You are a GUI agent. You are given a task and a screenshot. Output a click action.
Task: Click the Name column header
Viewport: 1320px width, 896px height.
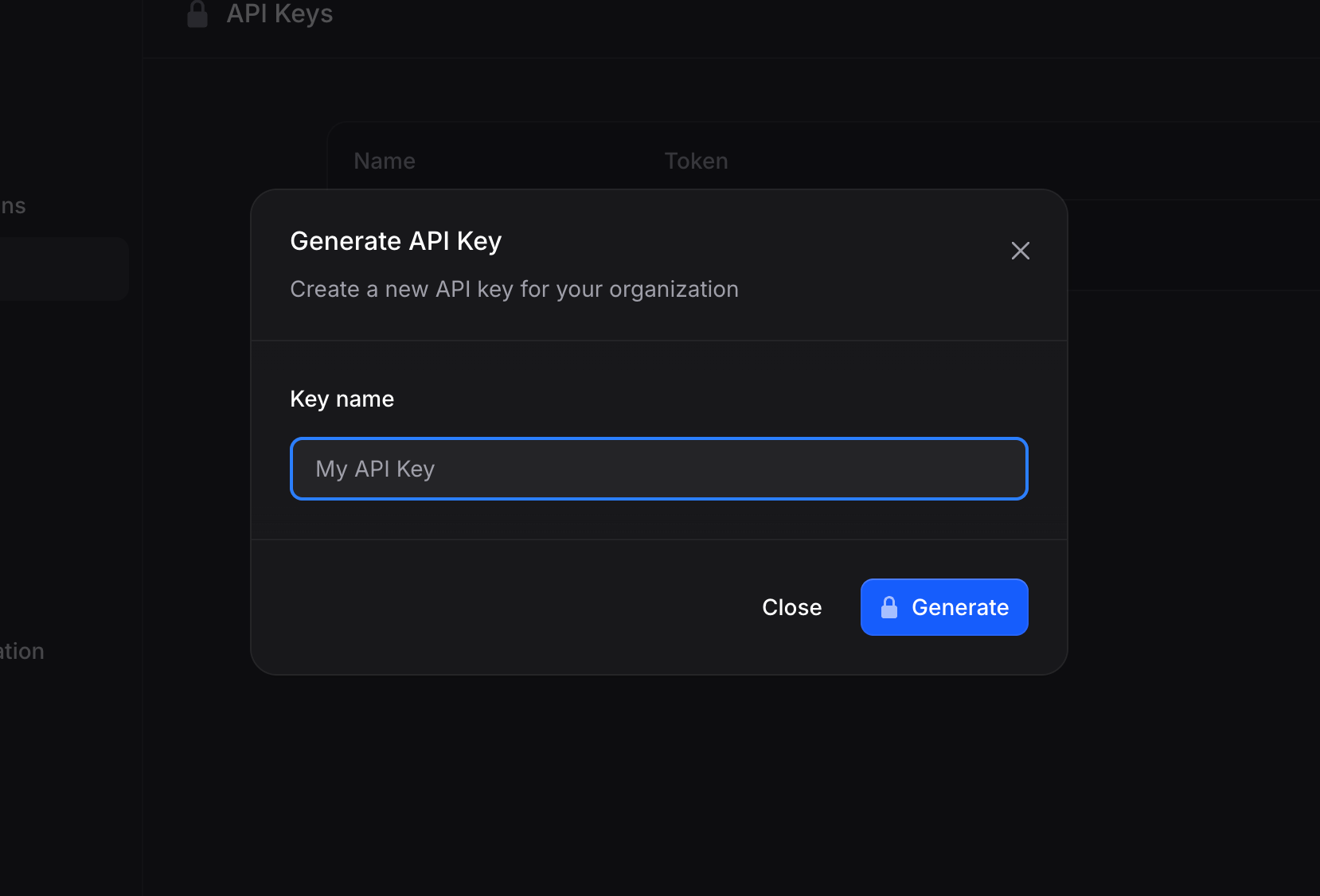pos(384,161)
